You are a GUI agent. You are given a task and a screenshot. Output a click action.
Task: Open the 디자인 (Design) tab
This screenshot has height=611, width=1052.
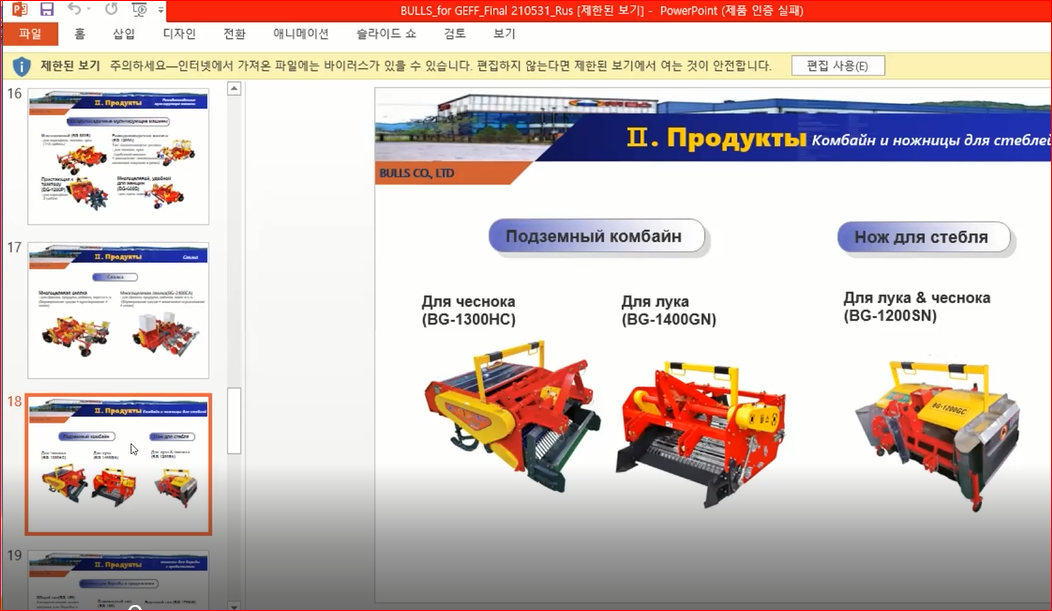point(179,34)
